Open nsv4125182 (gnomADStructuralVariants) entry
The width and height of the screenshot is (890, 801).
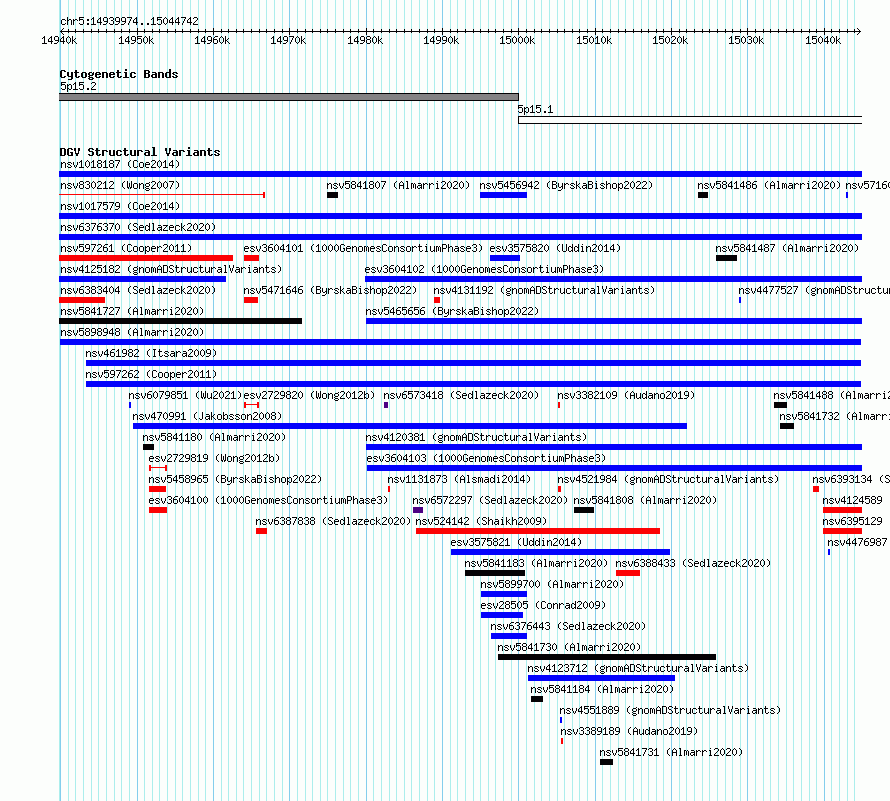[x=171, y=270]
